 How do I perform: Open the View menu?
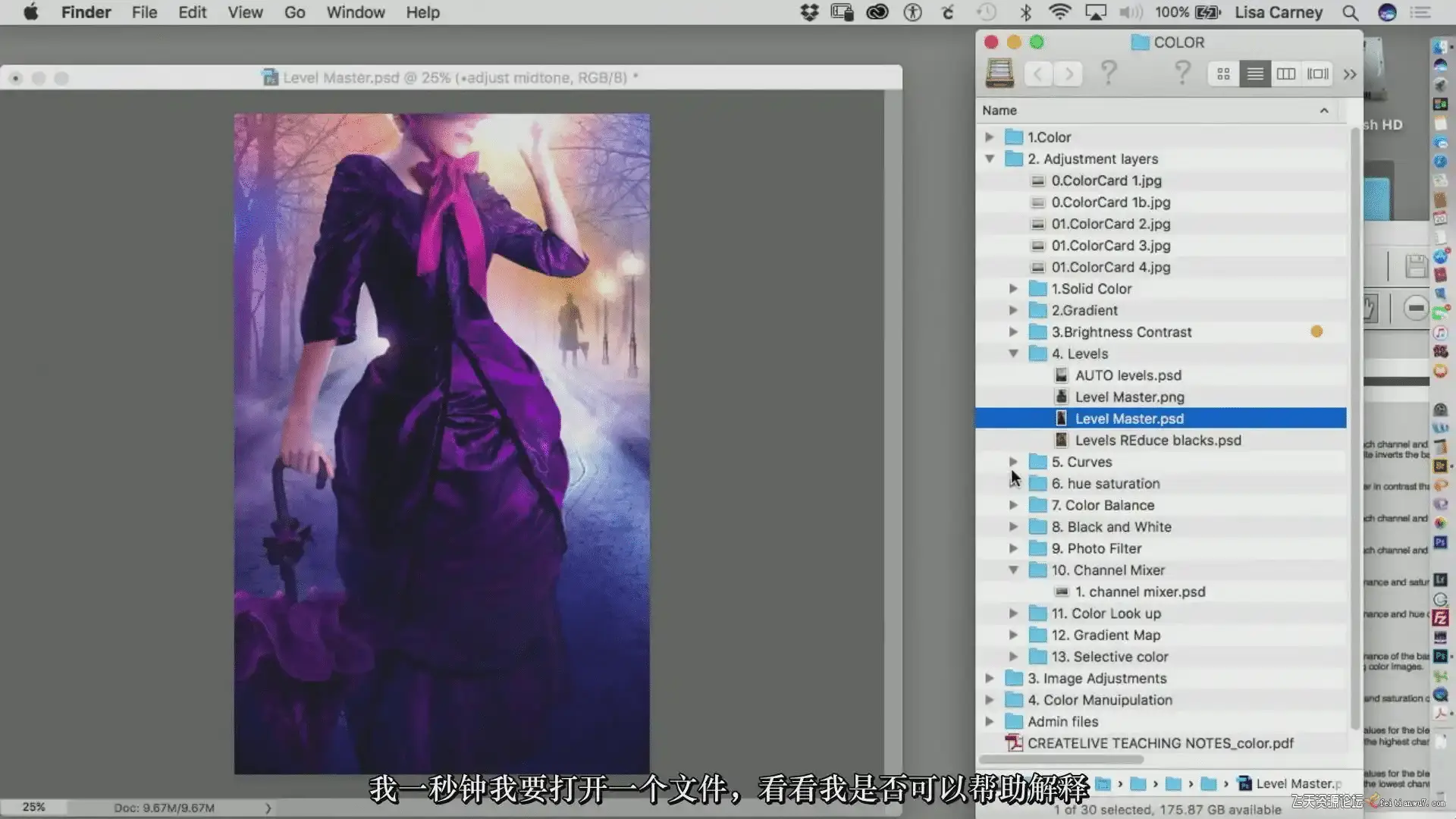pyautogui.click(x=245, y=12)
